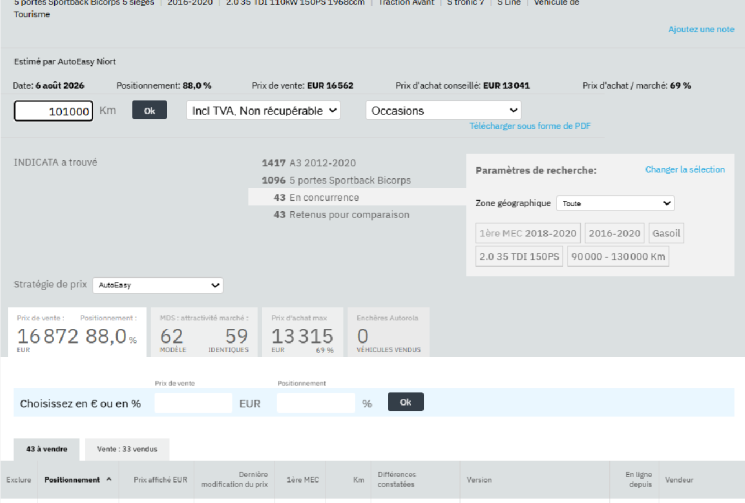The height and width of the screenshot is (503, 745).
Task: Click Prix d'achat / marché 69 % text
Action: pyautogui.click(x=637, y=85)
